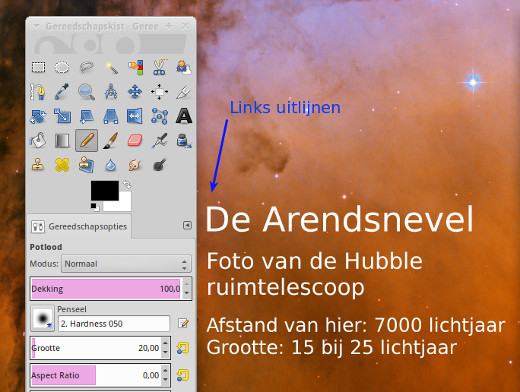
Task: Open the Modus Normaal dropdown
Action: click(126, 264)
